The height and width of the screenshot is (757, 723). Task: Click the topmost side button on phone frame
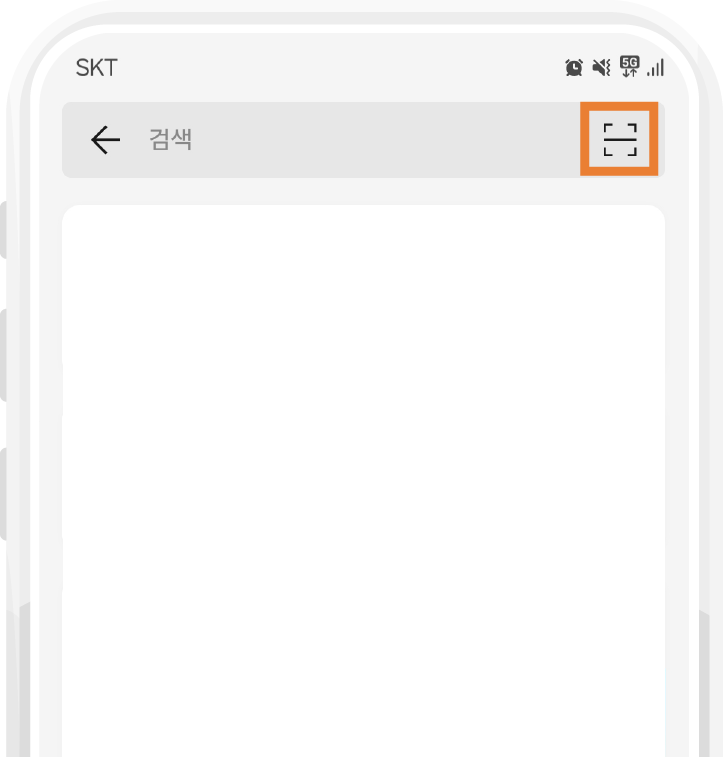[3, 230]
